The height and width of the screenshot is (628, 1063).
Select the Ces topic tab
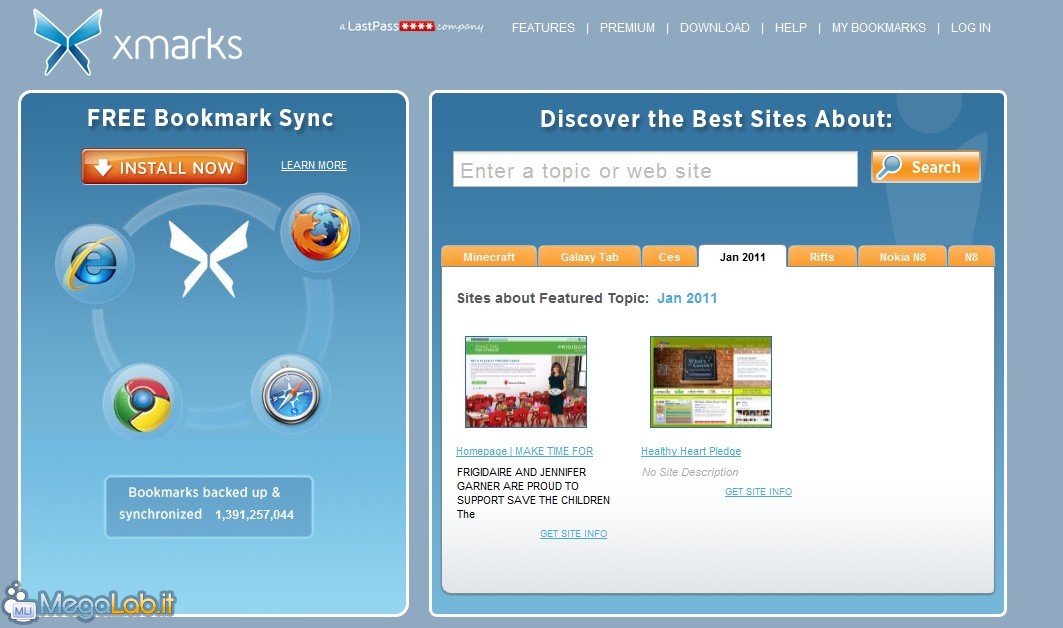pos(669,256)
